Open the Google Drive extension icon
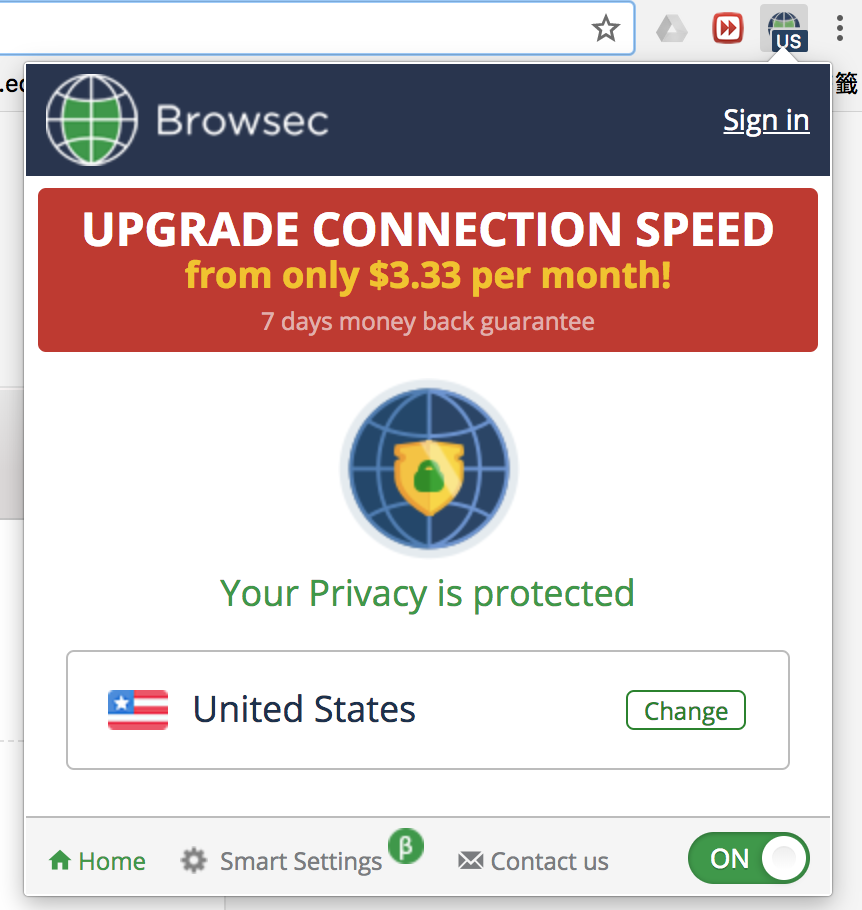862x910 pixels. (672, 28)
